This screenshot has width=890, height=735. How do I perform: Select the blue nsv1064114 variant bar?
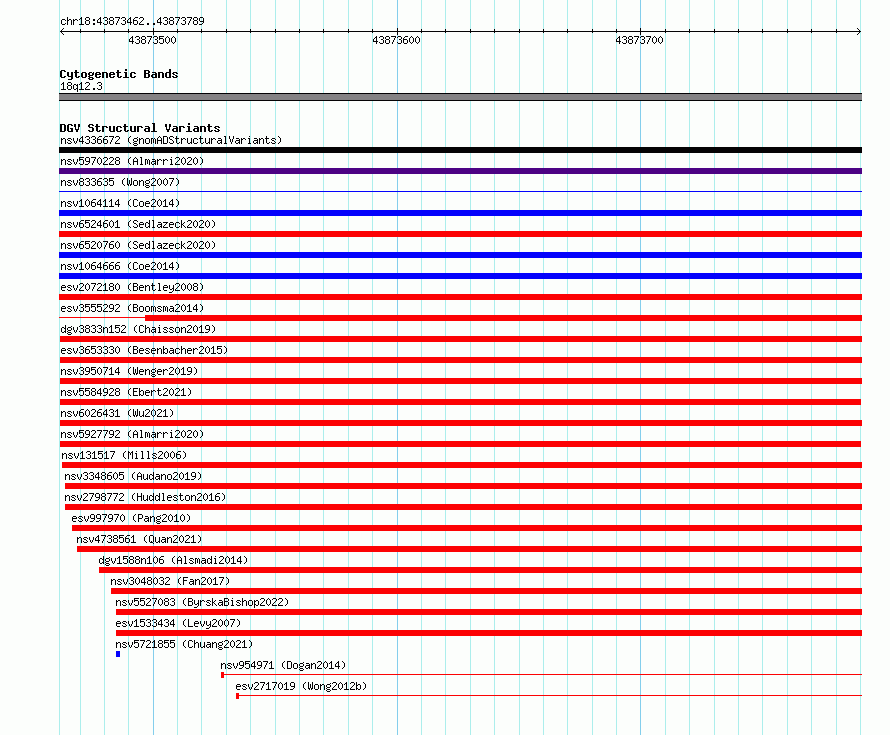[460, 213]
